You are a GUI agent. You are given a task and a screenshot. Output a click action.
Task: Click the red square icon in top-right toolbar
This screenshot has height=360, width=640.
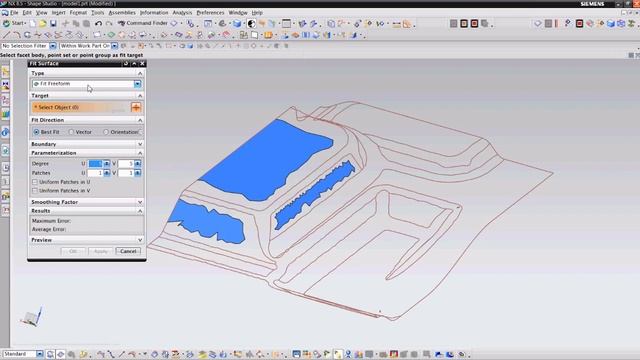click(579, 24)
